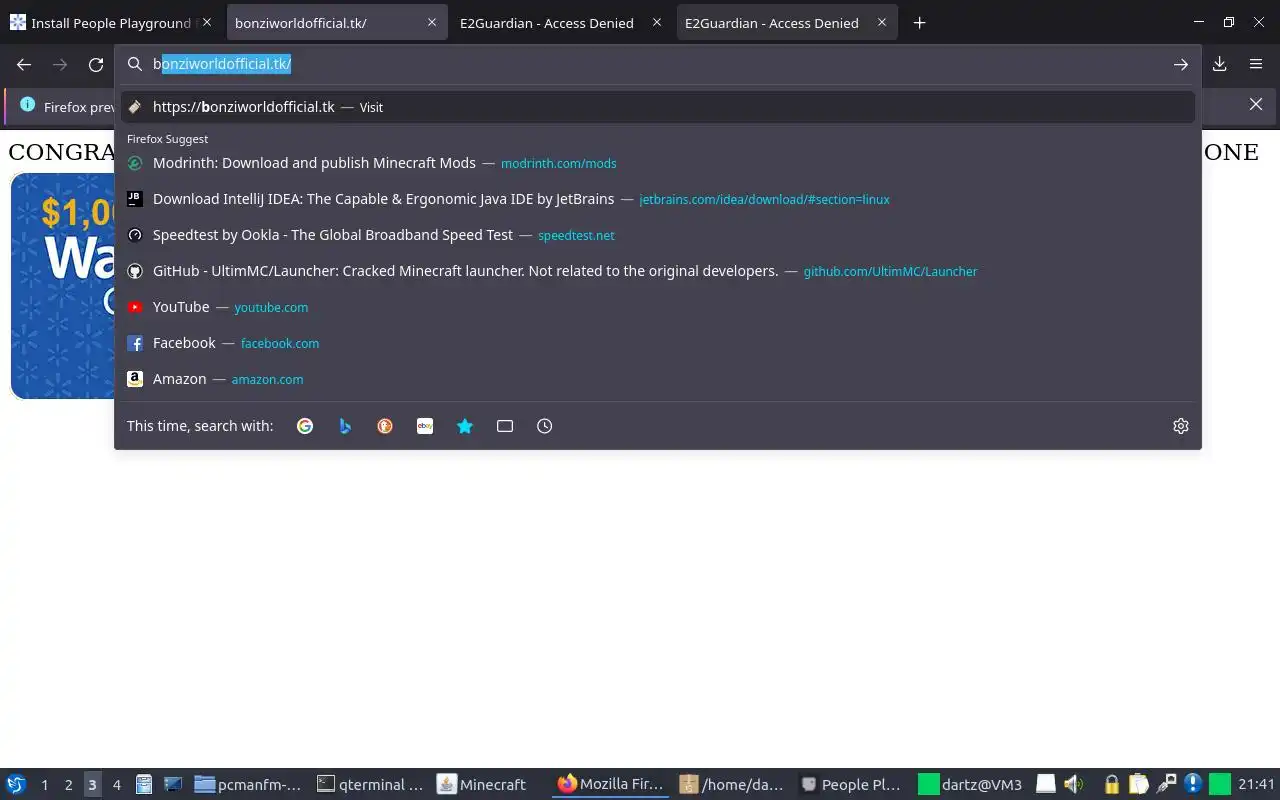Open pcmanfm window from taskbar
The image size is (1280, 800).
[248, 784]
